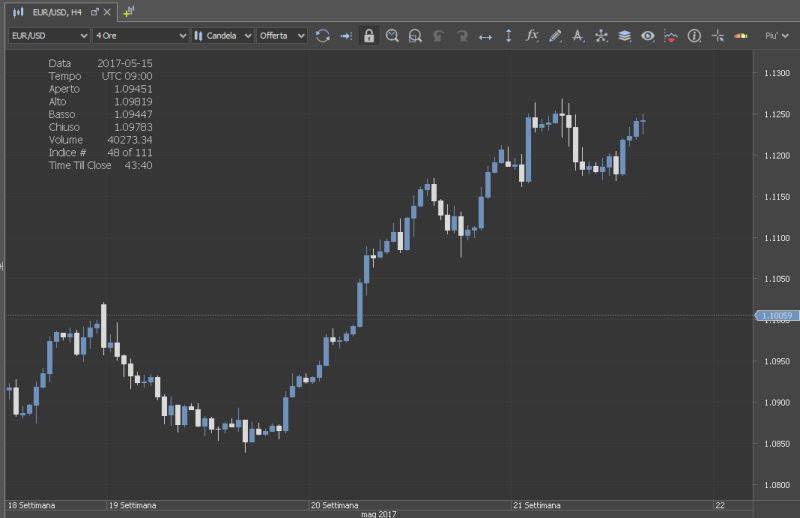Expand the Candela chart type dropdown

coord(222,36)
